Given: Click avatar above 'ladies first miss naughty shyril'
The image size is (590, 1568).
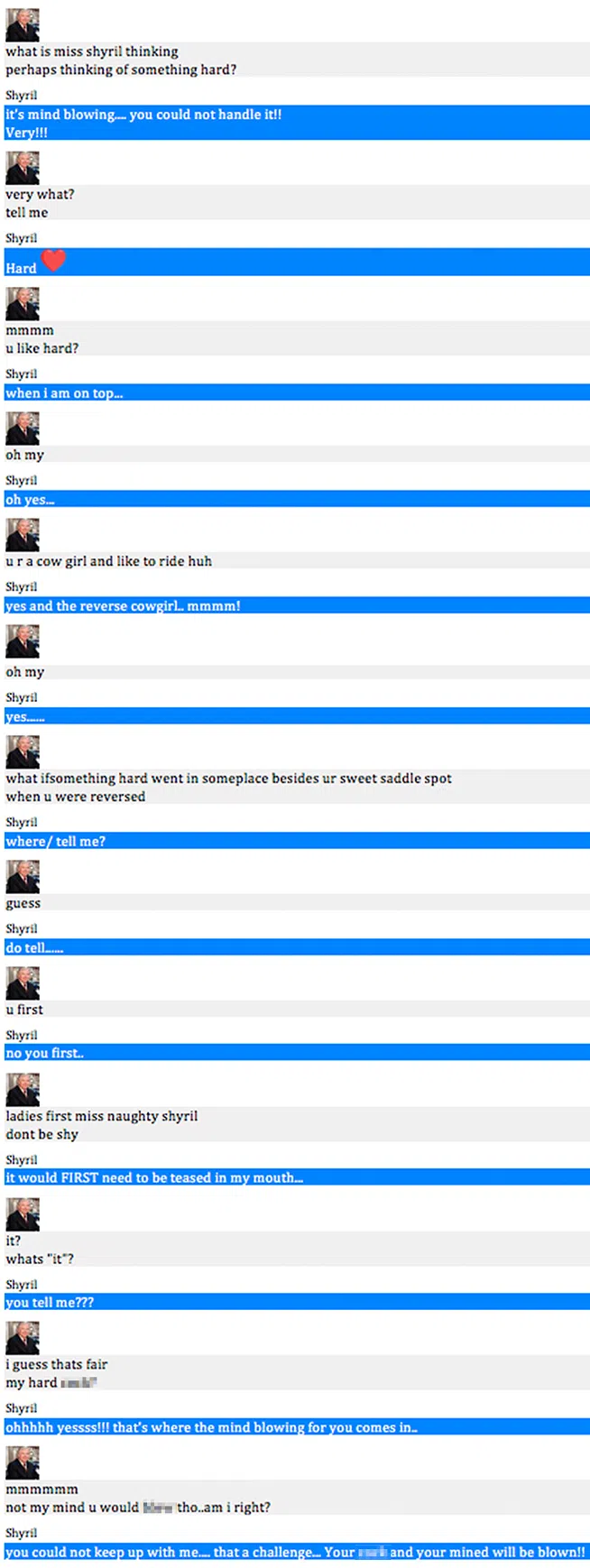Looking at the screenshot, I should [23, 1090].
